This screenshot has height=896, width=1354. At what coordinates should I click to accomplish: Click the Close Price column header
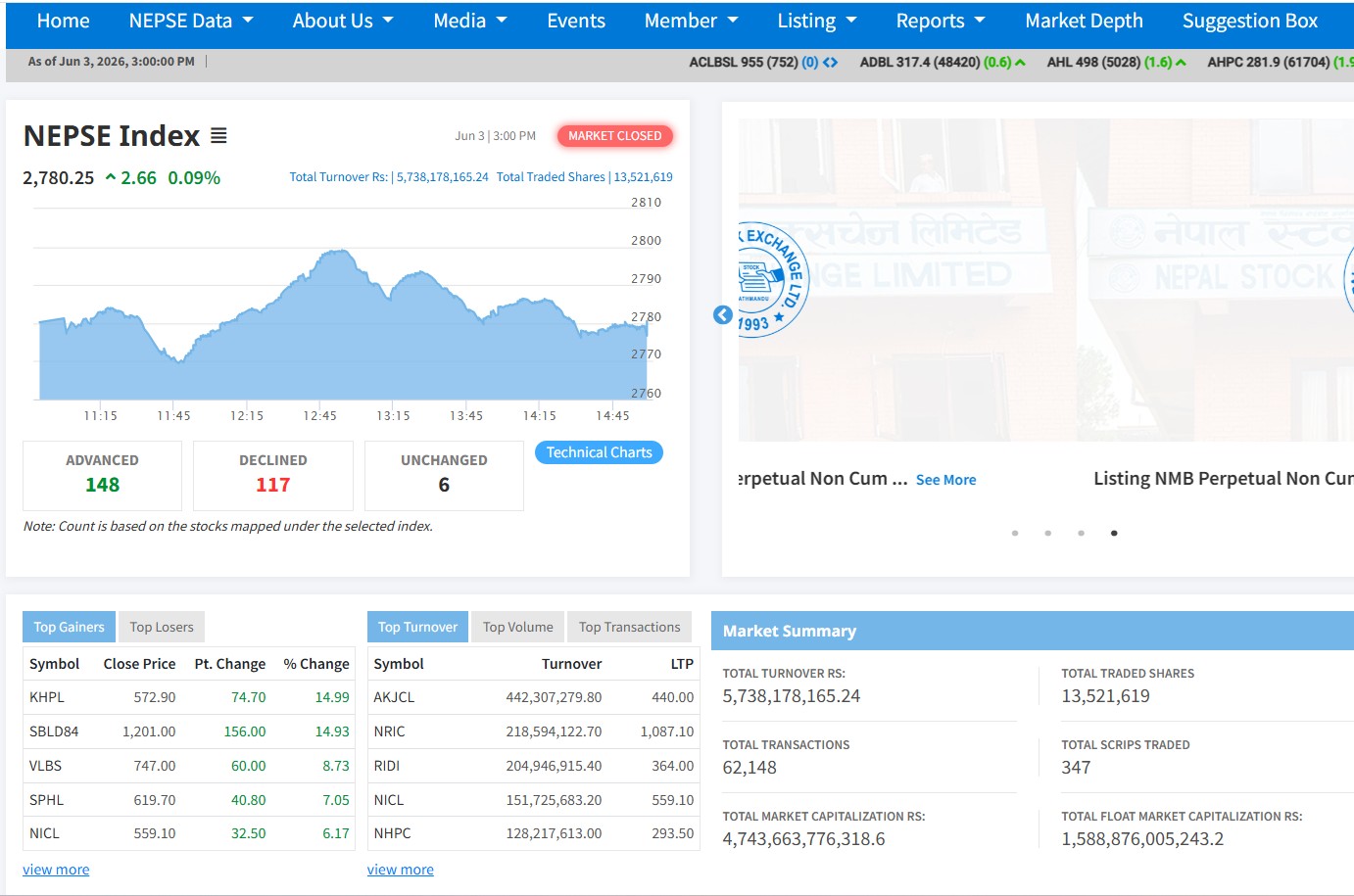point(139,664)
